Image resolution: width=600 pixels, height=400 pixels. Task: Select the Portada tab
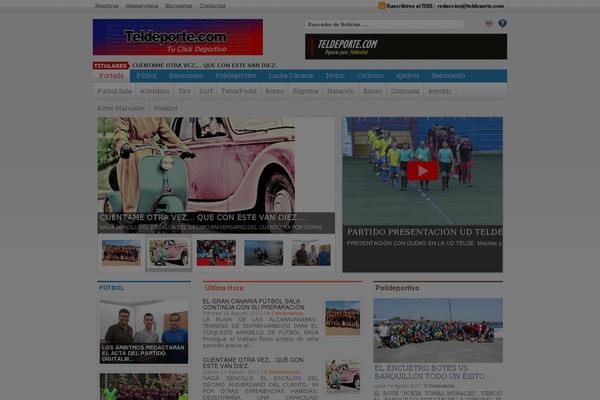point(111,76)
